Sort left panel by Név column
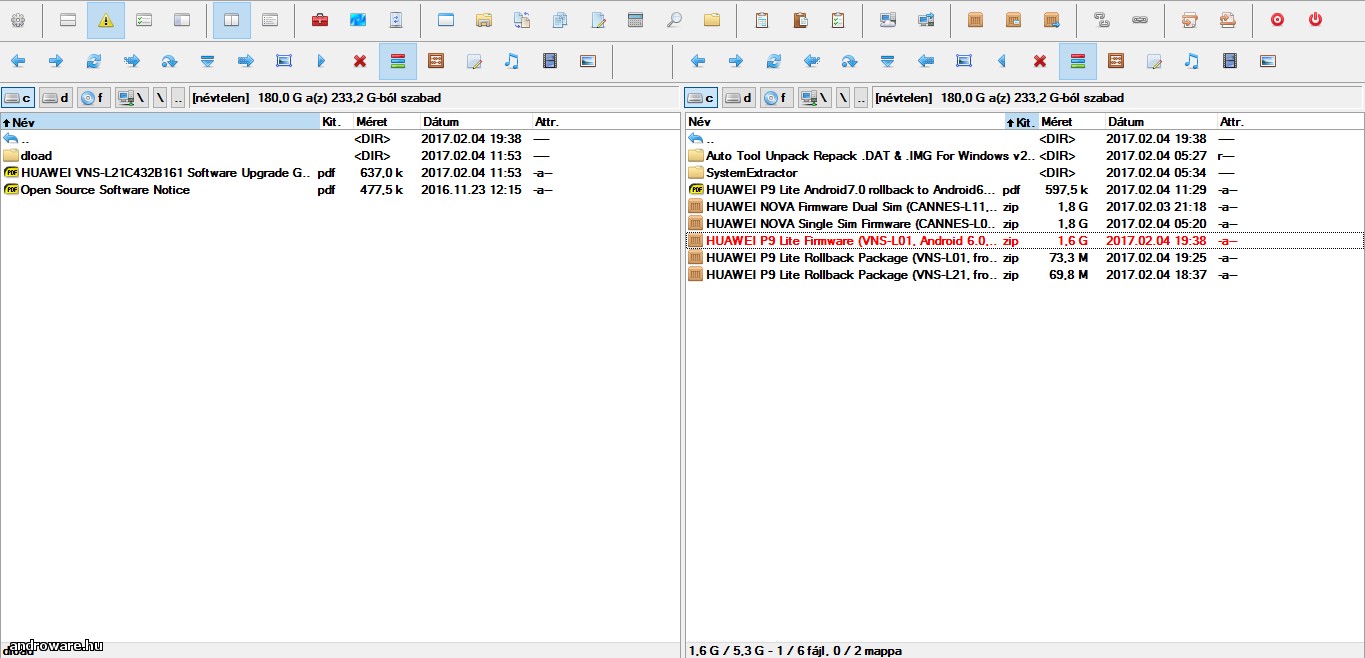Image resolution: width=1365 pixels, height=658 pixels. (160, 122)
